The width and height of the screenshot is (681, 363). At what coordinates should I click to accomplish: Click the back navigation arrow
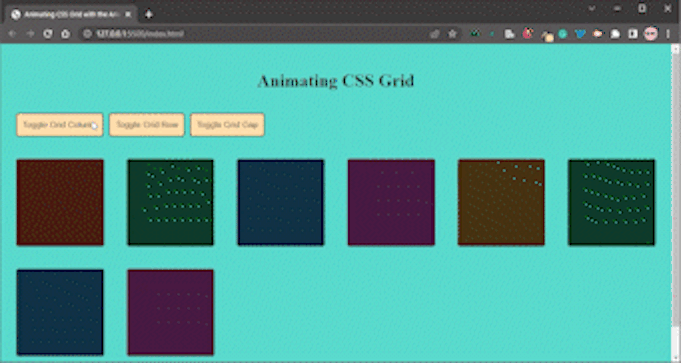pos(12,33)
